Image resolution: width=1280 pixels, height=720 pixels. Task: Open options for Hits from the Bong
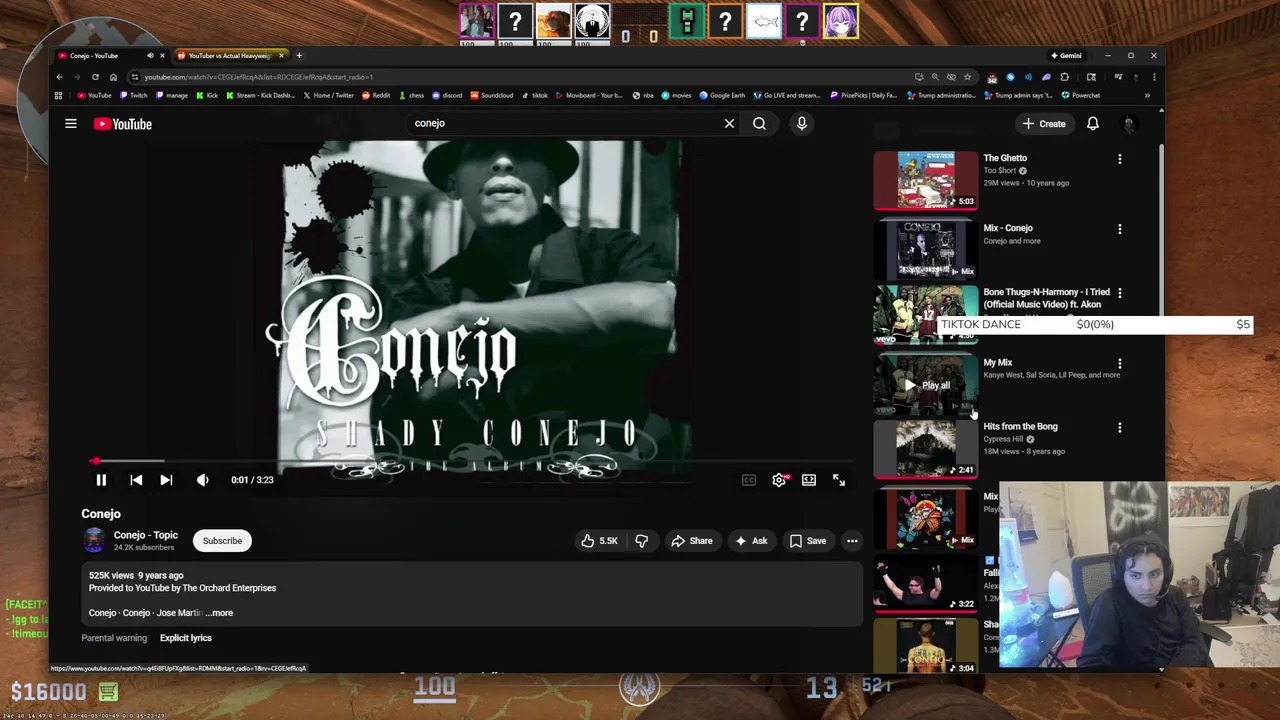click(x=1120, y=428)
